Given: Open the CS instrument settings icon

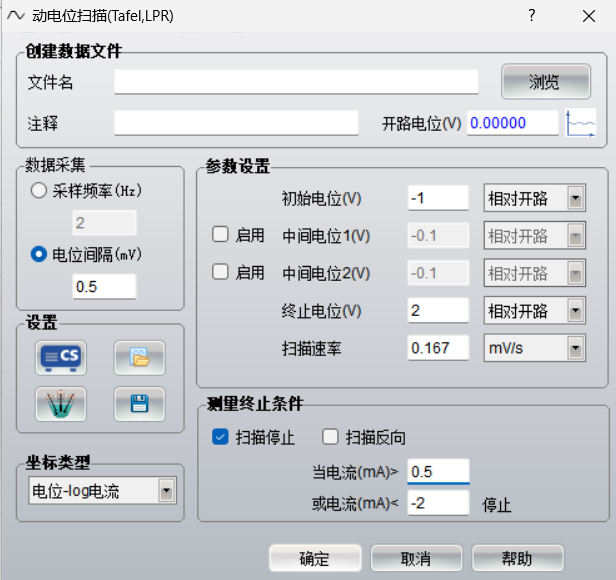Looking at the screenshot, I should 61,358.
